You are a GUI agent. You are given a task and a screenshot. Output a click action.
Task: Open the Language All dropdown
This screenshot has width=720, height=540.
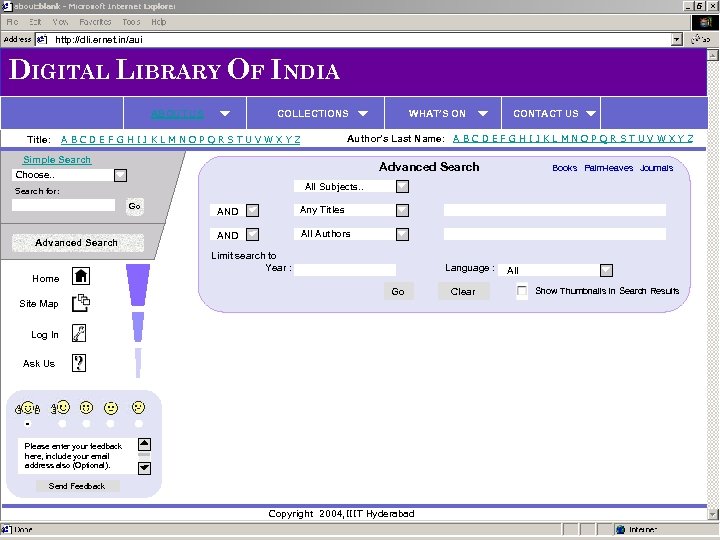tap(606, 270)
